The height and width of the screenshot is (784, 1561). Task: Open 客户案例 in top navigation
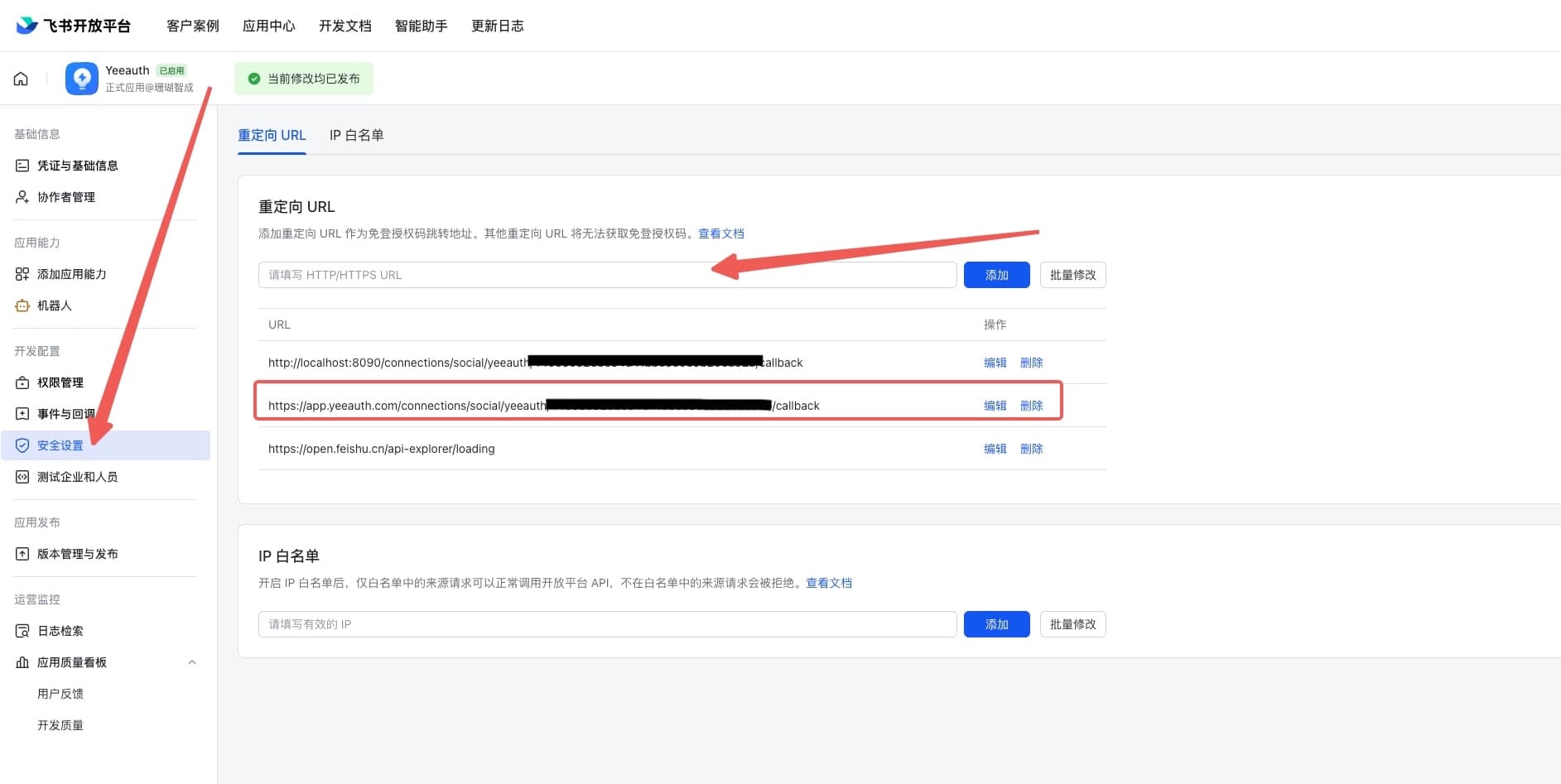[x=193, y=26]
